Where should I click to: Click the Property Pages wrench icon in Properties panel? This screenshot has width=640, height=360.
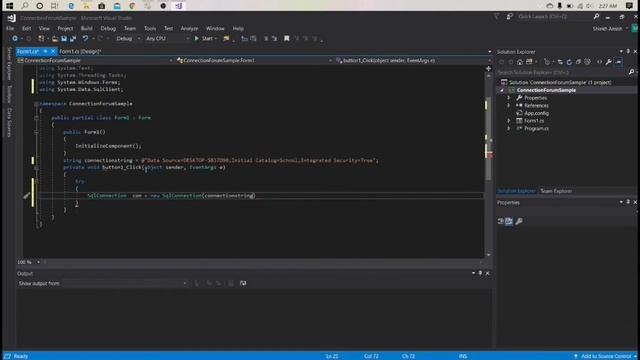pos(519,221)
